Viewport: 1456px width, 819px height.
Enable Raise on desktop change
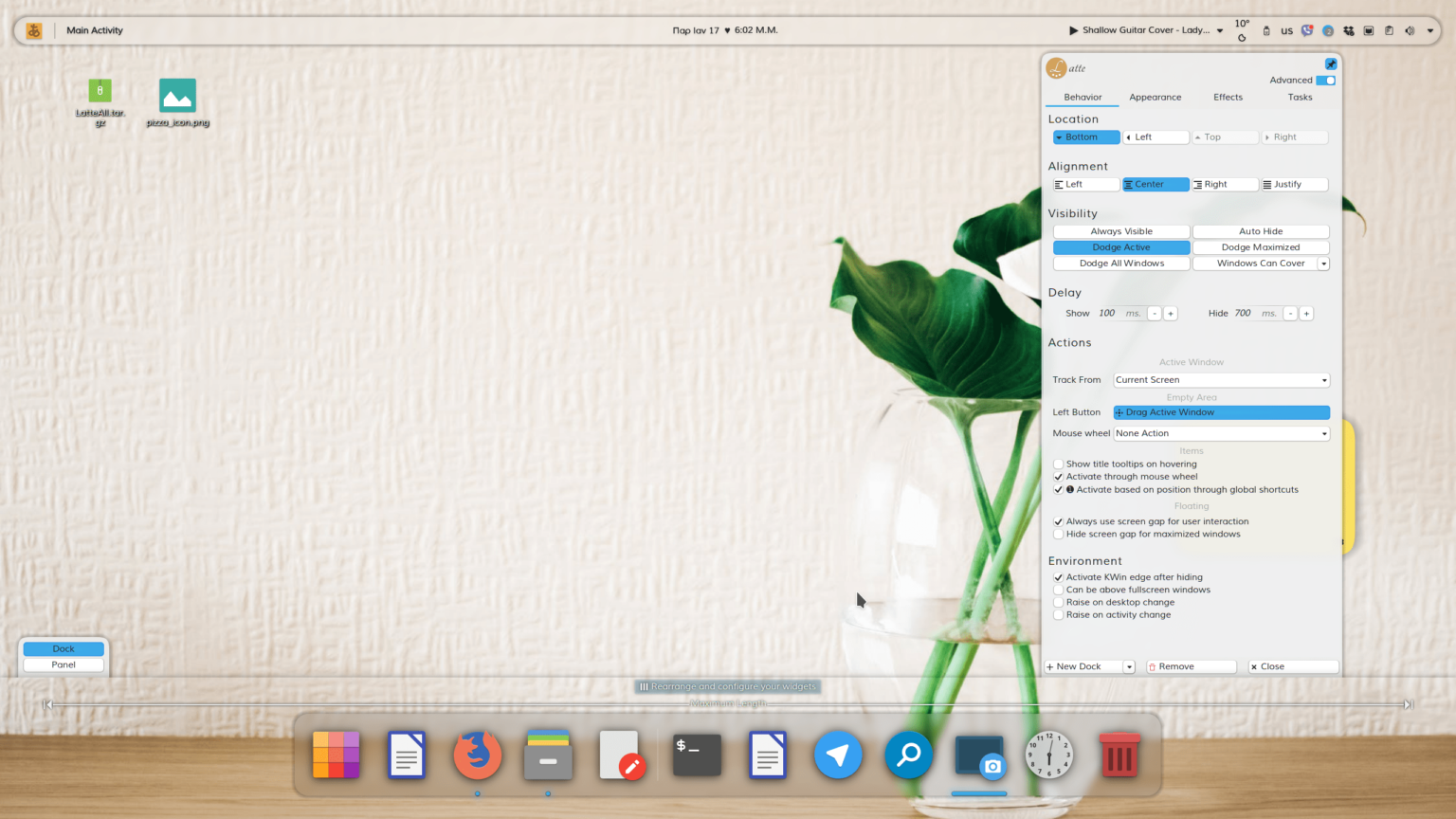(x=1058, y=602)
